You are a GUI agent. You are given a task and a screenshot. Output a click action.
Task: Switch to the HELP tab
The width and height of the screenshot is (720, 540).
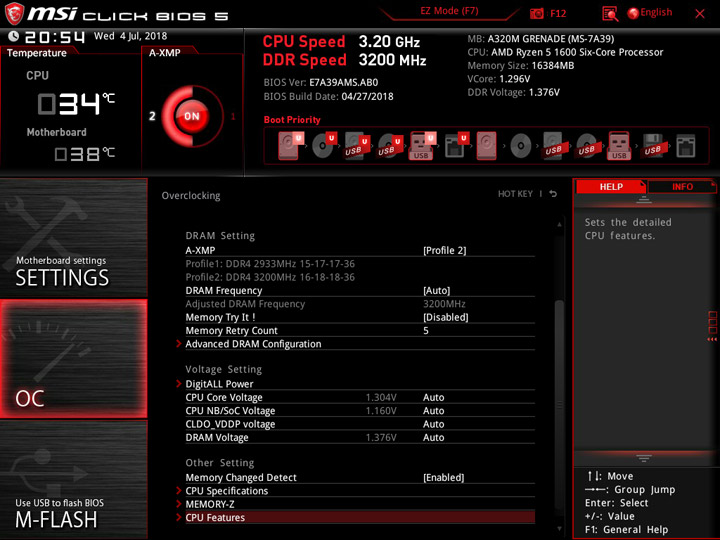(611, 186)
